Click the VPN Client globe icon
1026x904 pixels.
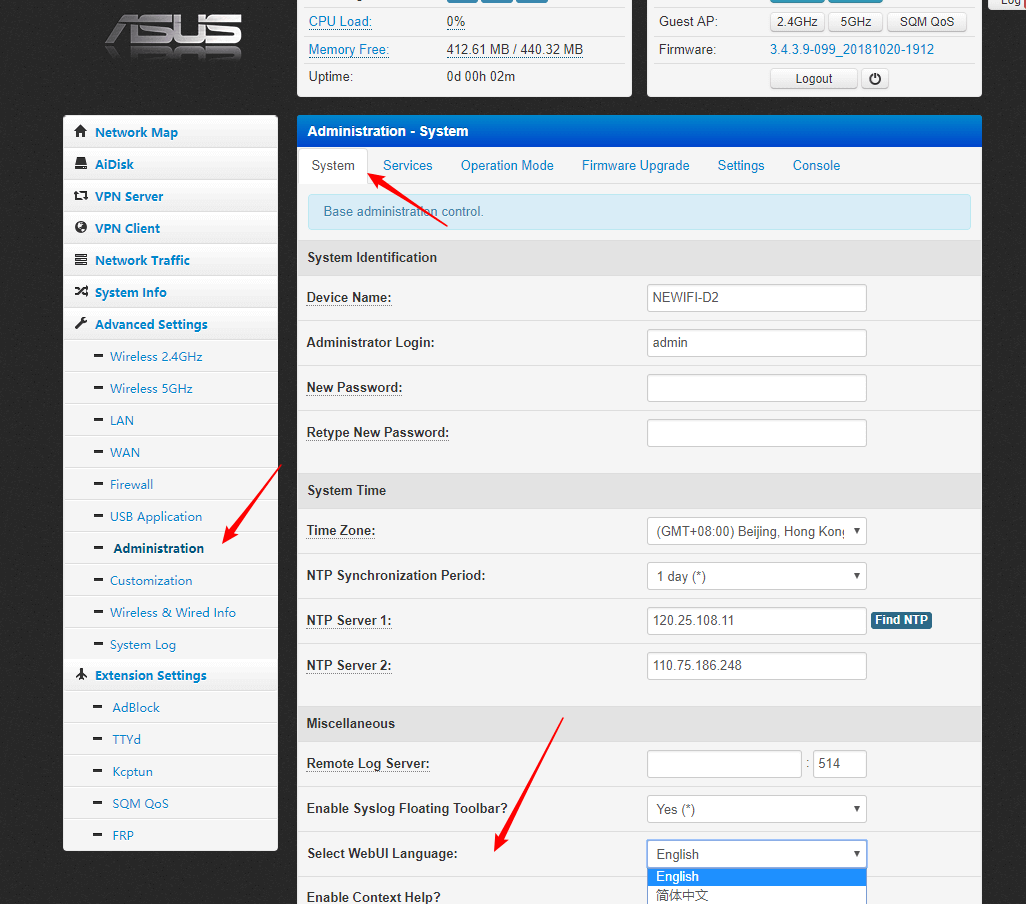point(81,228)
